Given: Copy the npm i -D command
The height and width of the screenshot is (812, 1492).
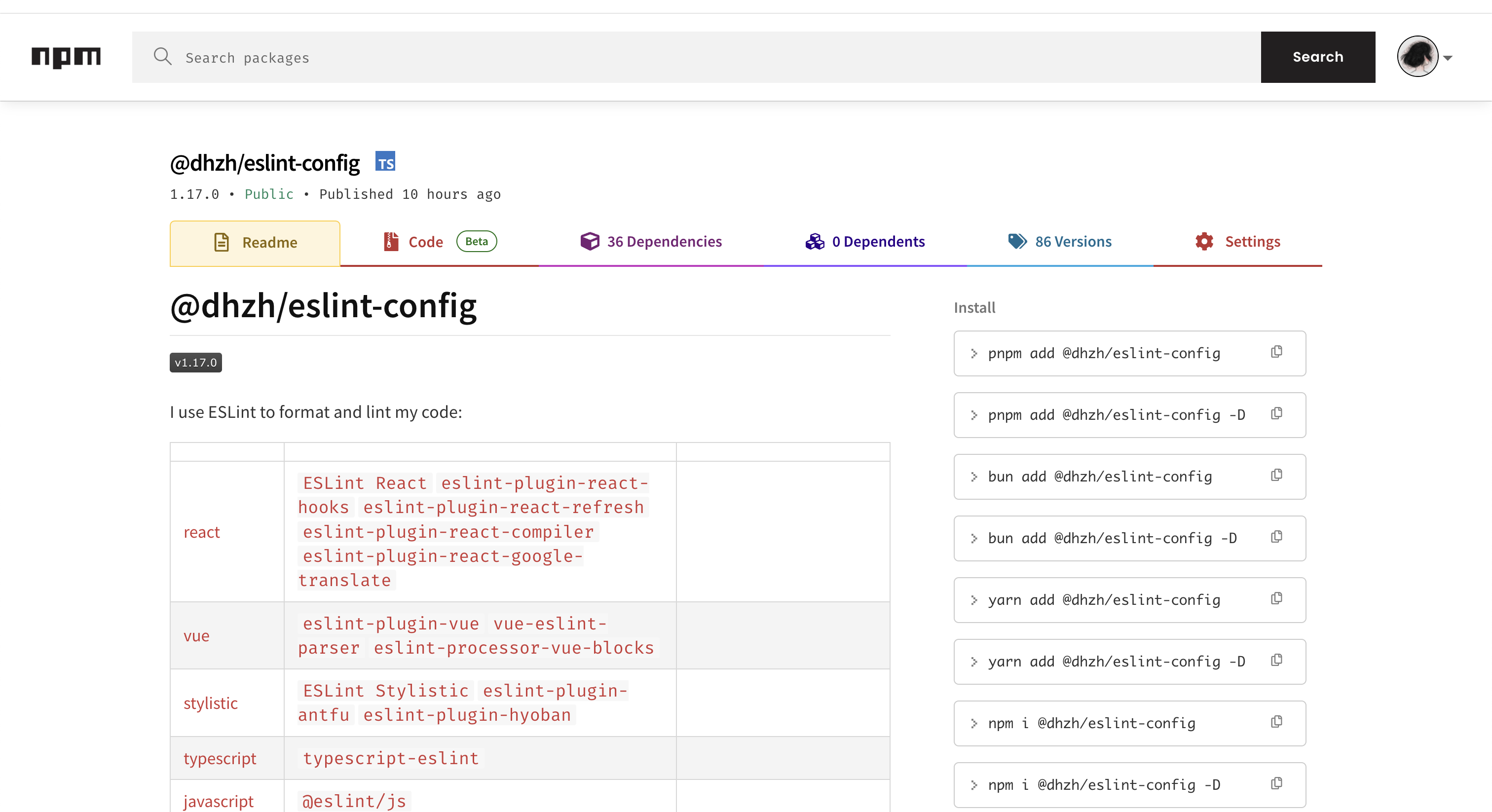Looking at the screenshot, I should [x=1276, y=783].
